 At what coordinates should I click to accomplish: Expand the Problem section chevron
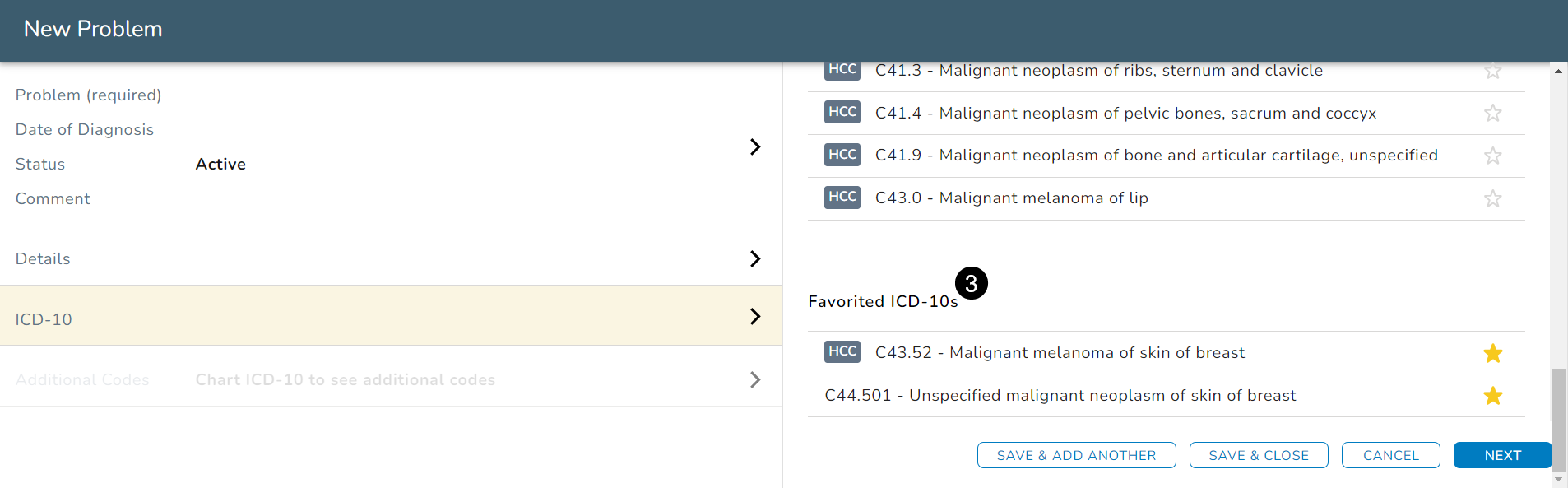pos(754,146)
